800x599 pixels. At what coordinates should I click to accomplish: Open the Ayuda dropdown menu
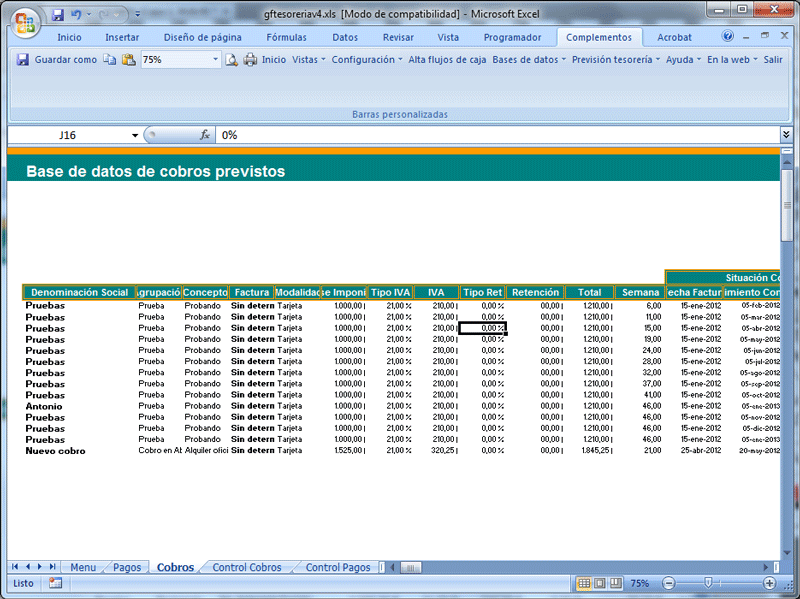pos(683,60)
